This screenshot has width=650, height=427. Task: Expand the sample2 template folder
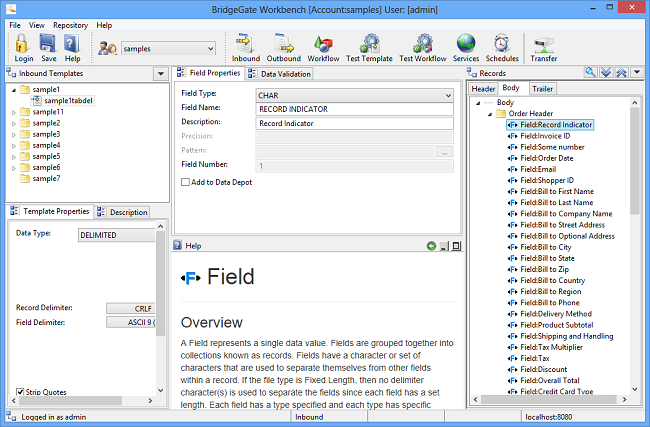point(14,123)
